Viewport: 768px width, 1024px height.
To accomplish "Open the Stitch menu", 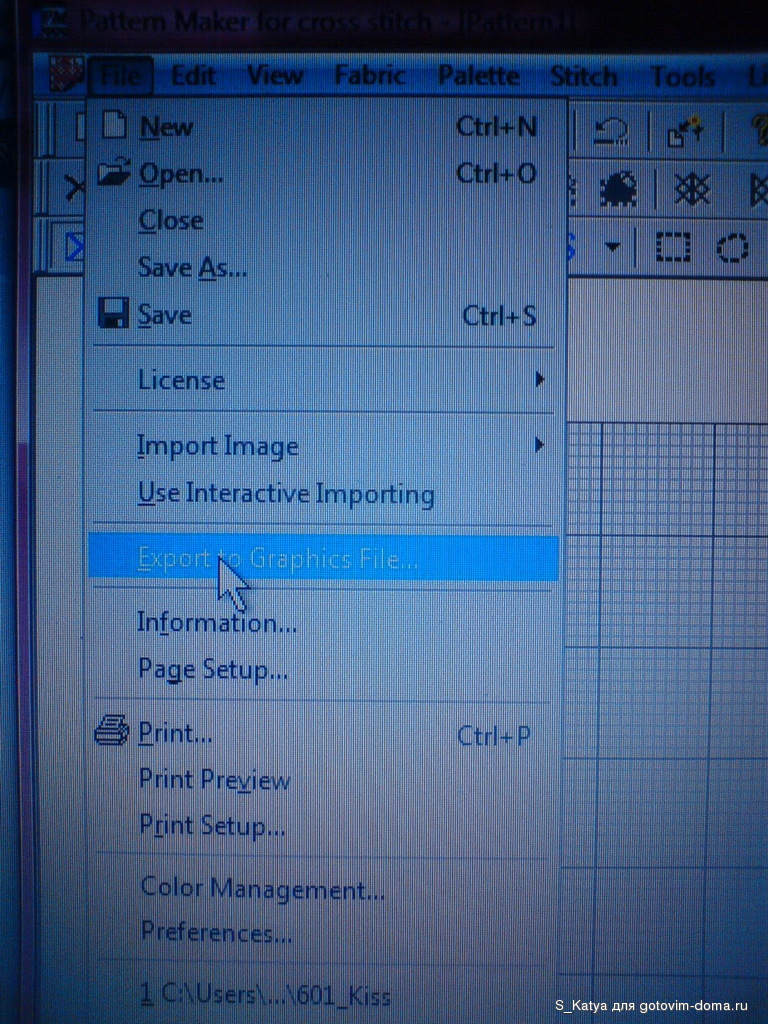I will point(584,77).
